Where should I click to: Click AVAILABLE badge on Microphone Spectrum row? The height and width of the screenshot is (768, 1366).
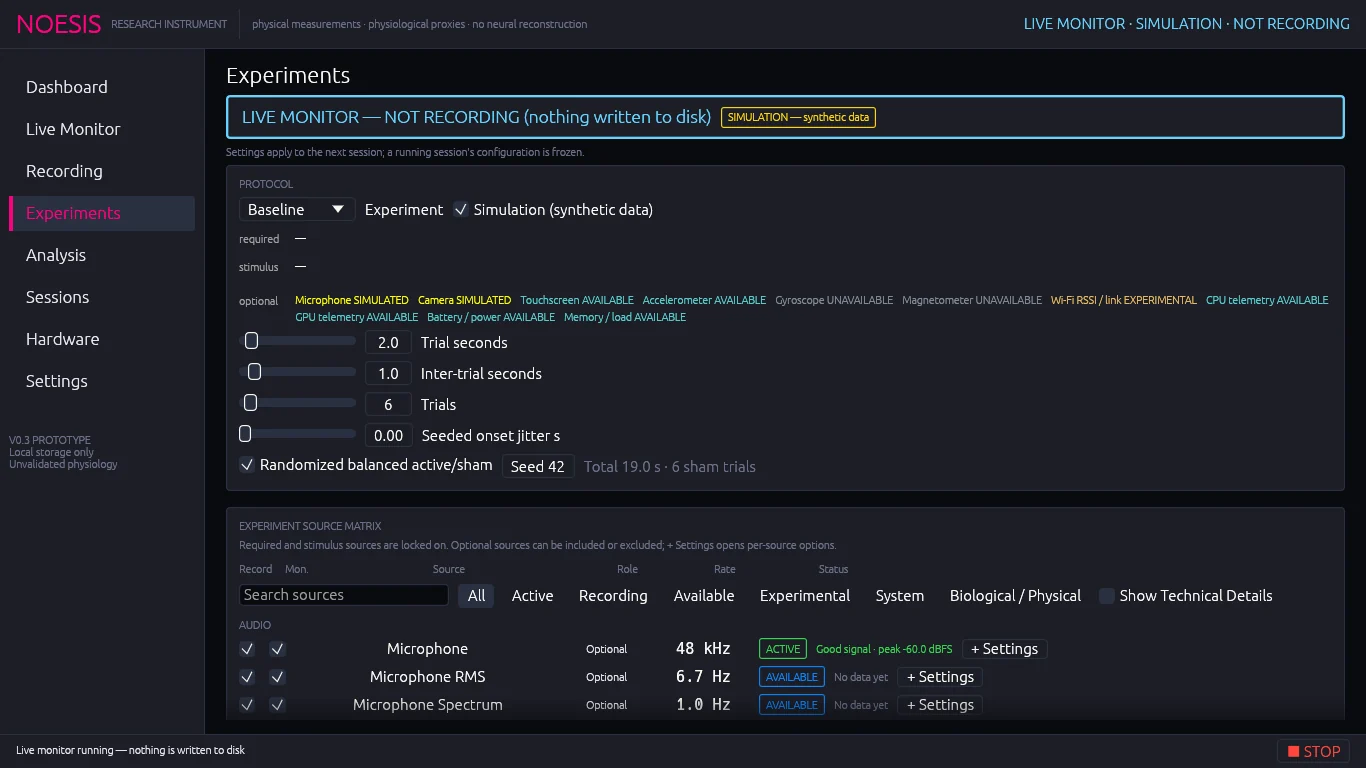click(792, 705)
